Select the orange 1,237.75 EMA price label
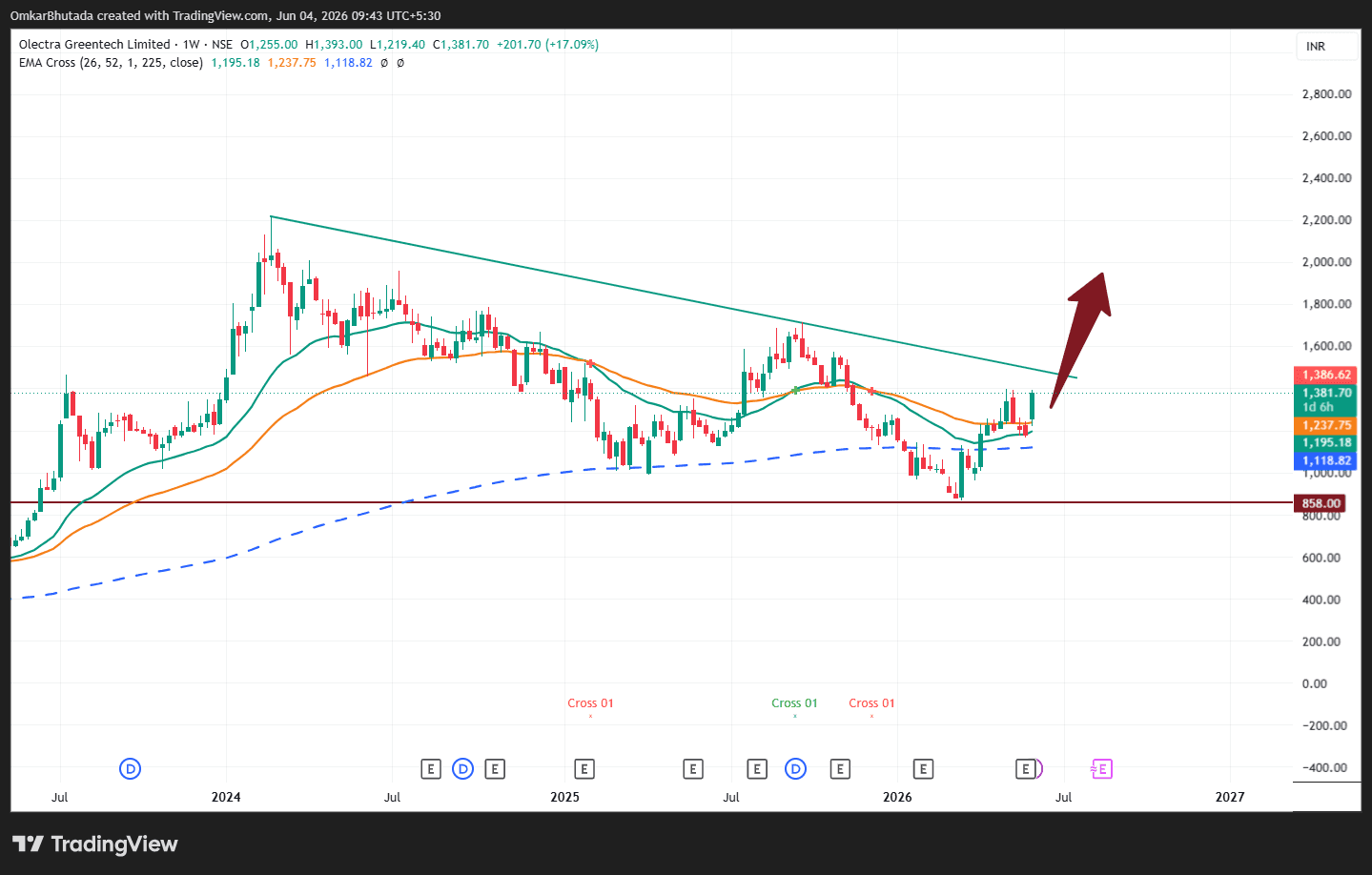Viewport: 1372px width, 875px height. coord(1326,425)
